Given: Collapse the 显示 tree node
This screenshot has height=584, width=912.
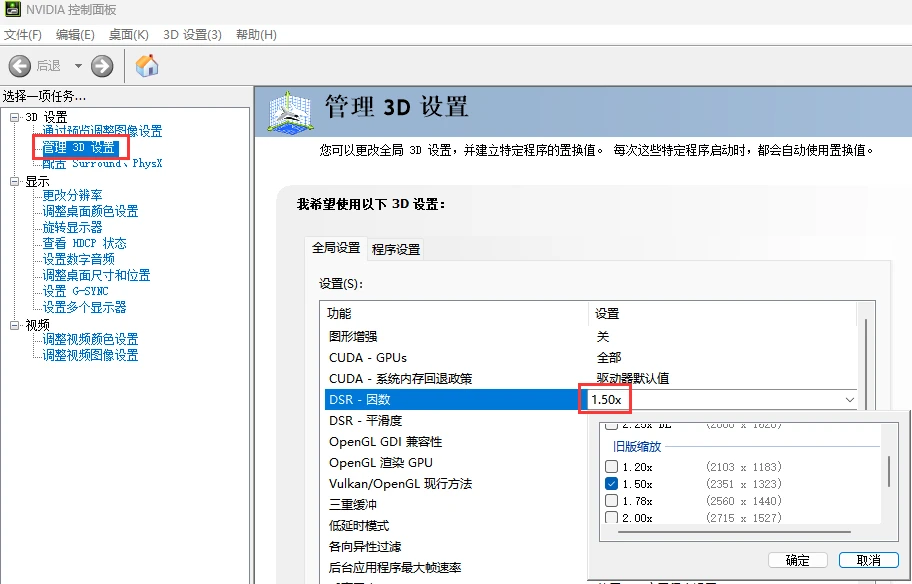Looking at the screenshot, I should pos(15,181).
